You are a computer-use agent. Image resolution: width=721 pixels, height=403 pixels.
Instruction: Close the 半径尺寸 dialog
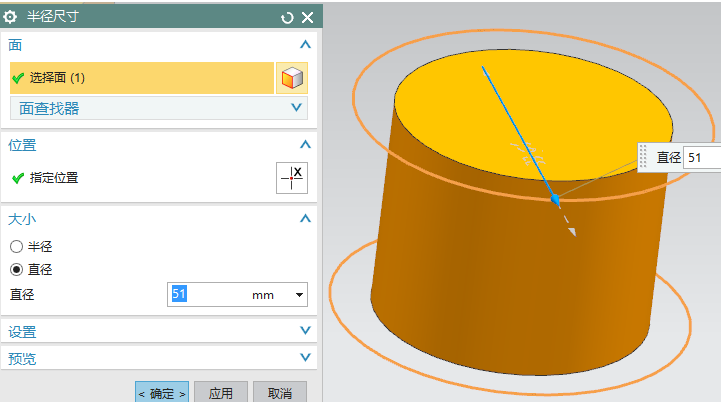(307, 17)
